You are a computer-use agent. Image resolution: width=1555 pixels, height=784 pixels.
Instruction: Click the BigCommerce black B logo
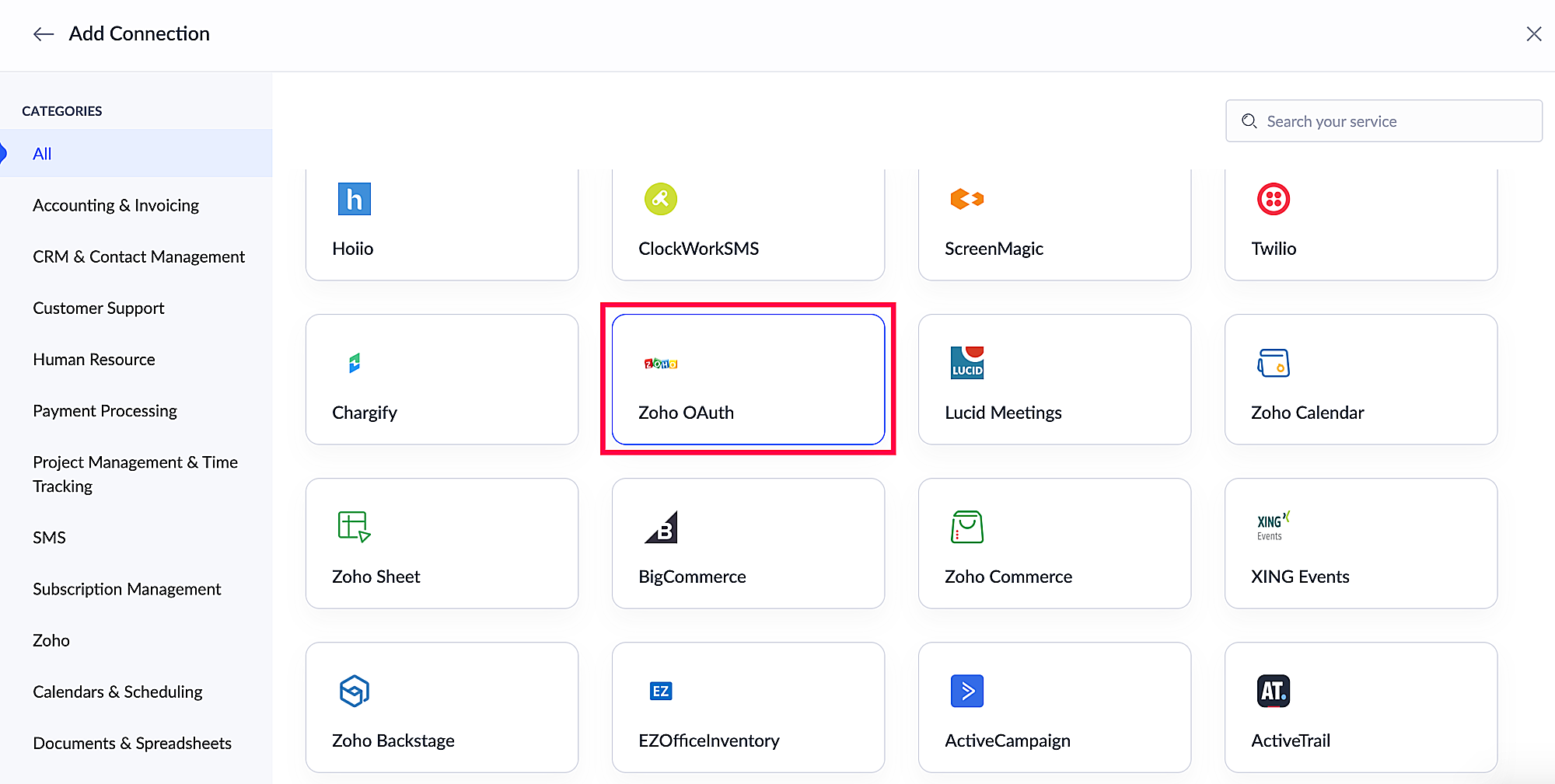coord(661,527)
